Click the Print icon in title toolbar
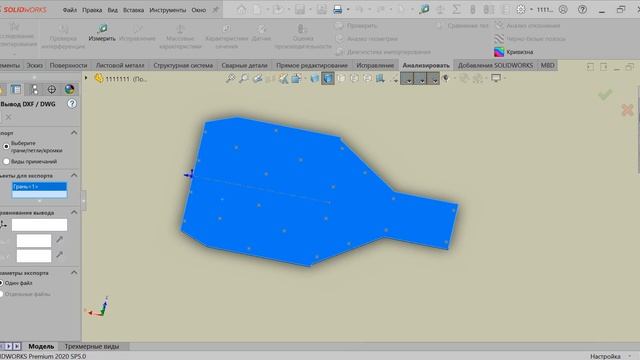 (x=337, y=9)
